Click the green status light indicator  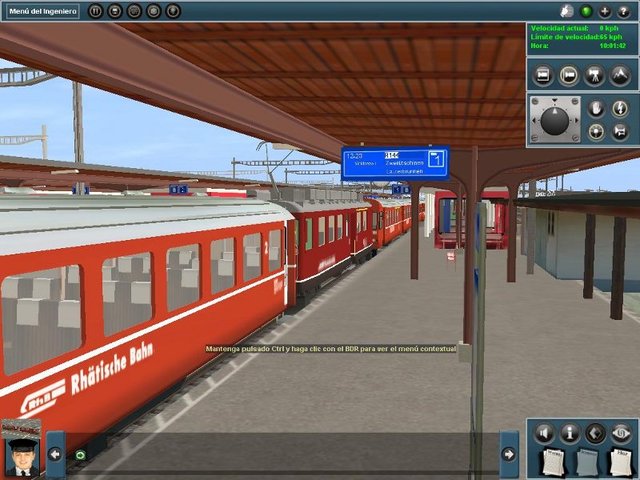pos(585,11)
